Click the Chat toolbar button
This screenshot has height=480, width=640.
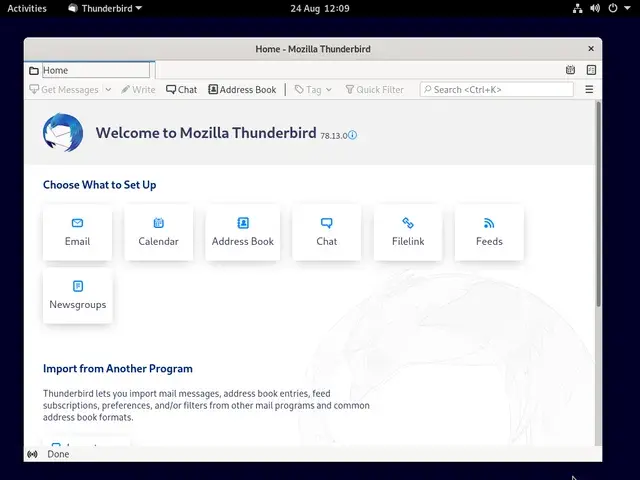182,89
